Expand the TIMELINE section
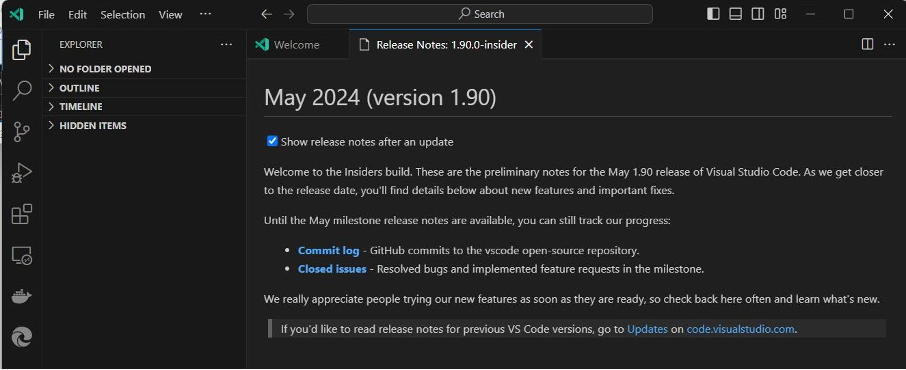Viewport: 906px width, 370px height. click(x=144, y=106)
